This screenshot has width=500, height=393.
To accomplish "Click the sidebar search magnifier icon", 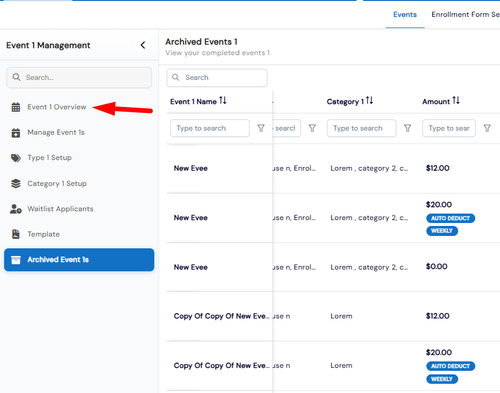I will (x=16, y=77).
